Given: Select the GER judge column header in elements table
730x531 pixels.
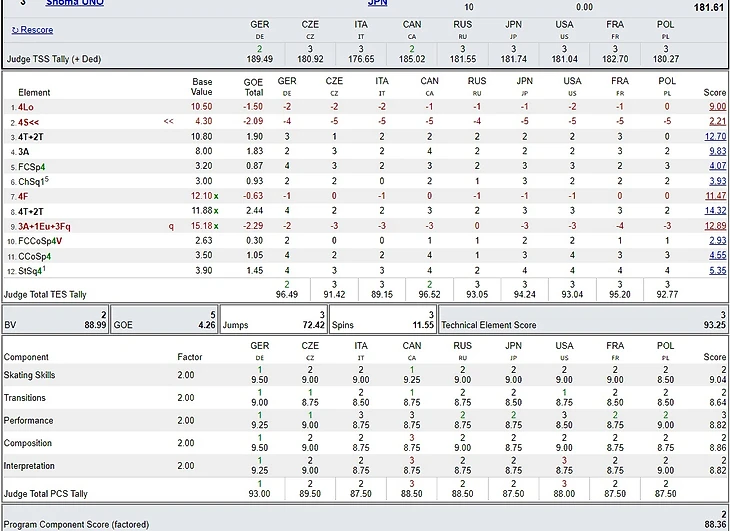Looking at the screenshot, I should (287, 81).
